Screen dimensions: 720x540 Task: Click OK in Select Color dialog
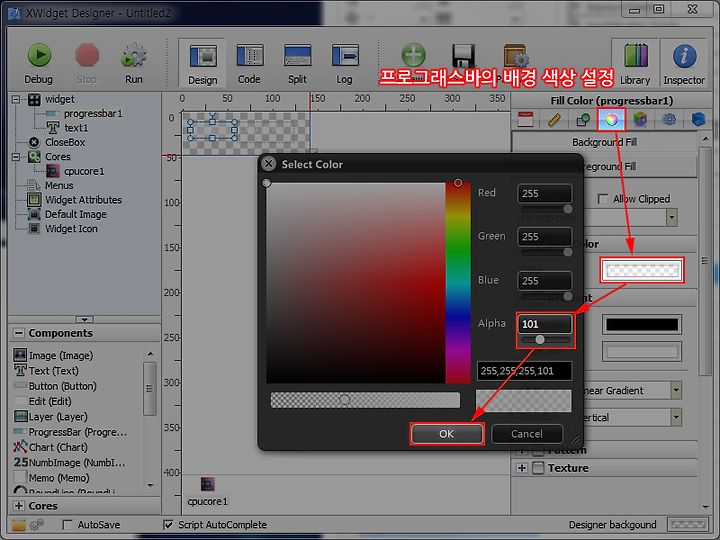[x=446, y=434]
